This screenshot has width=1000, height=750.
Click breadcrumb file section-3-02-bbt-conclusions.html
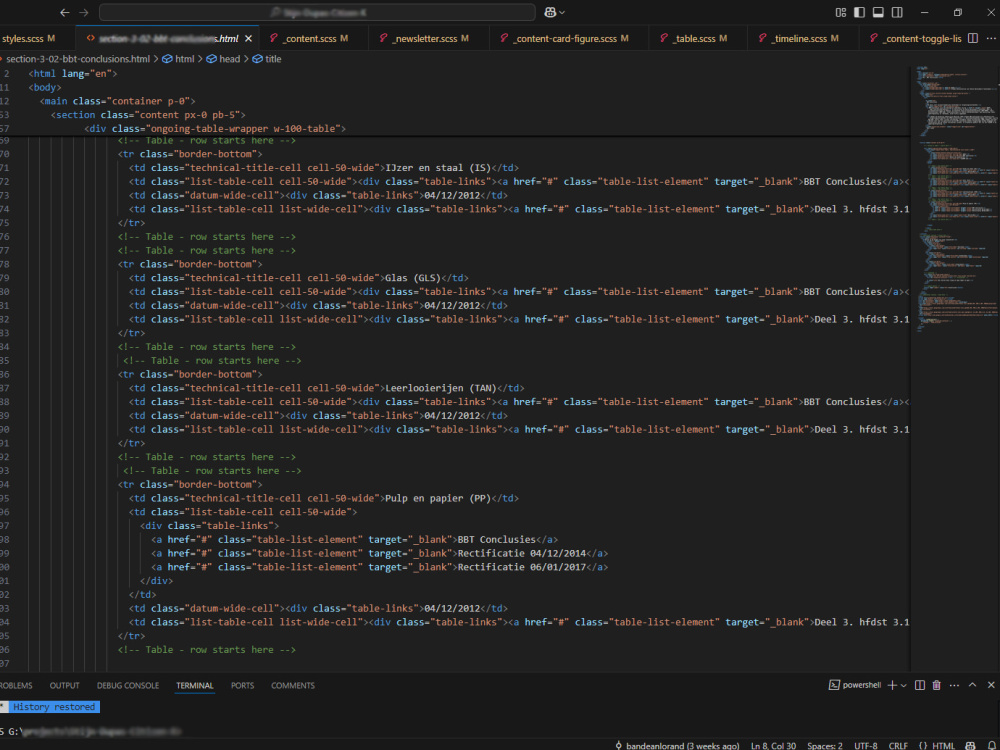point(78,59)
